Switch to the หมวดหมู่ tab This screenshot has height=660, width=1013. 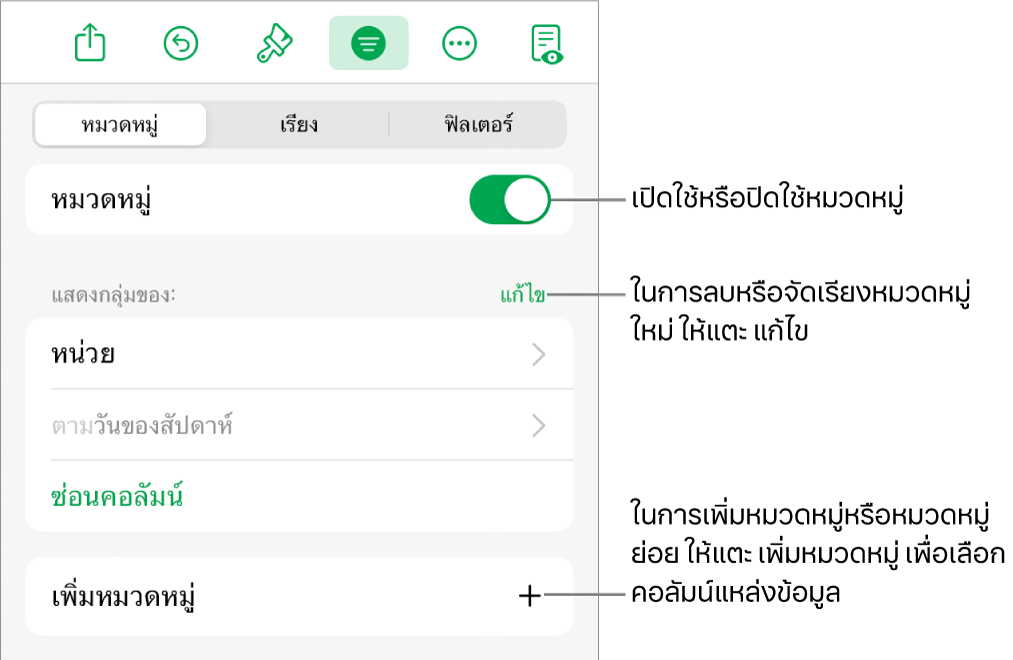[120, 124]
